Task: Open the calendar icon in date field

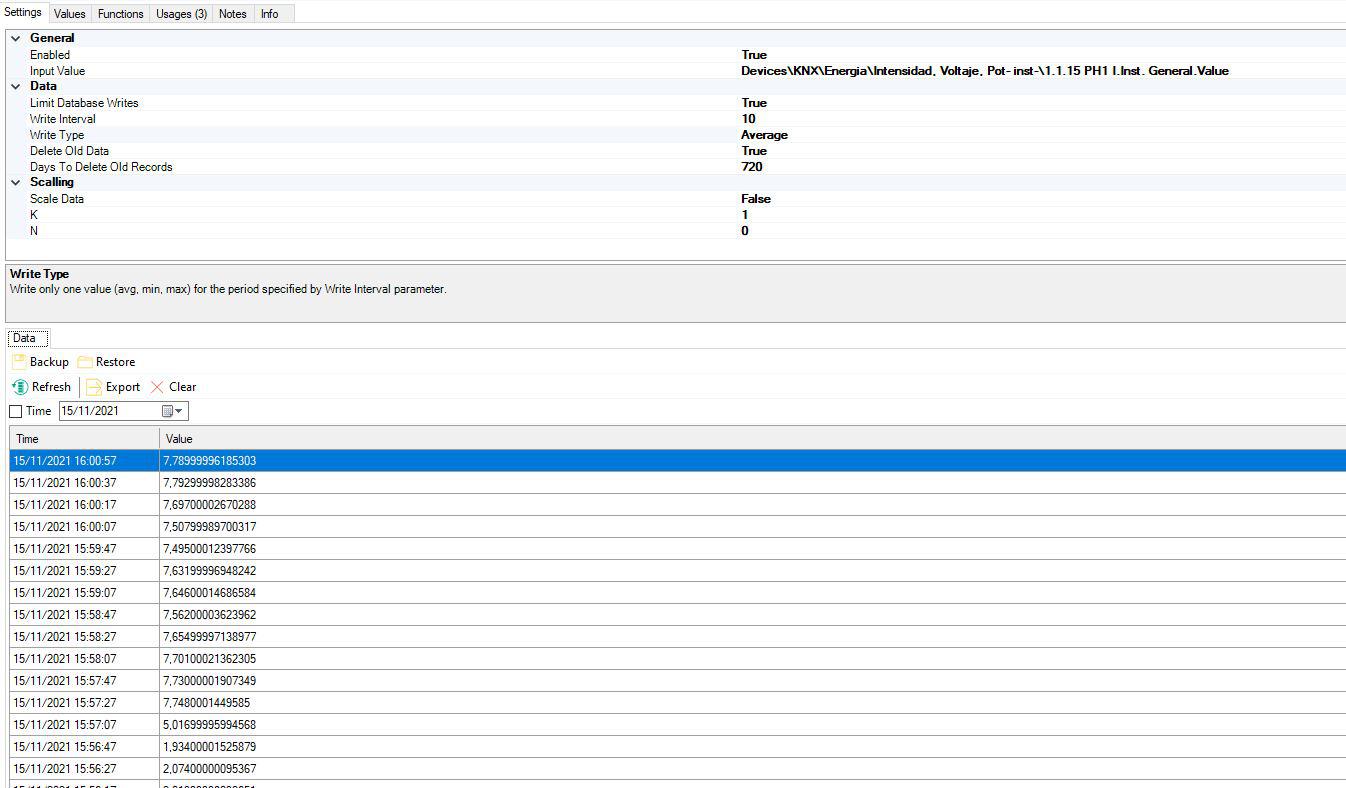Action: 167,411
